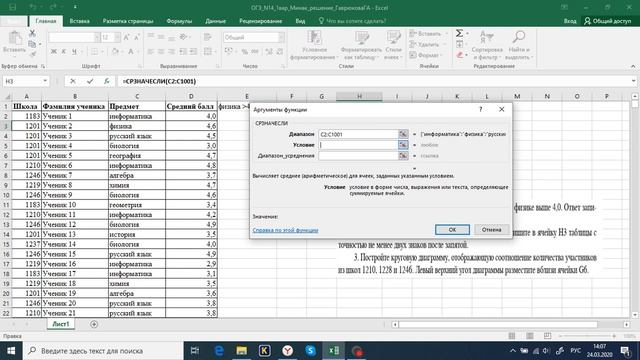Click the taskbar search box 'Введите здесь текст для поиска'
Image resolution: width=640 pixels, height=360 pixels.
102,351
